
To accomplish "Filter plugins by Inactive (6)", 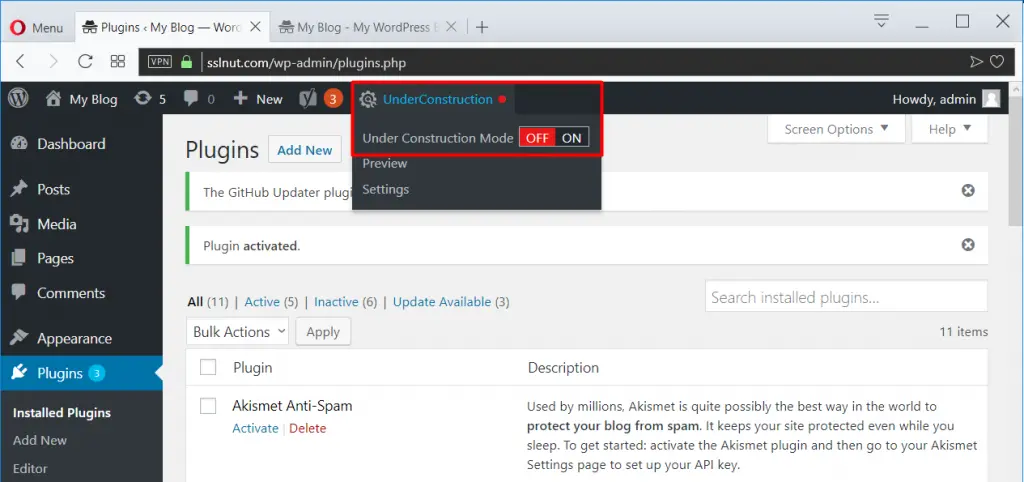I will click(x=345, y=302).
